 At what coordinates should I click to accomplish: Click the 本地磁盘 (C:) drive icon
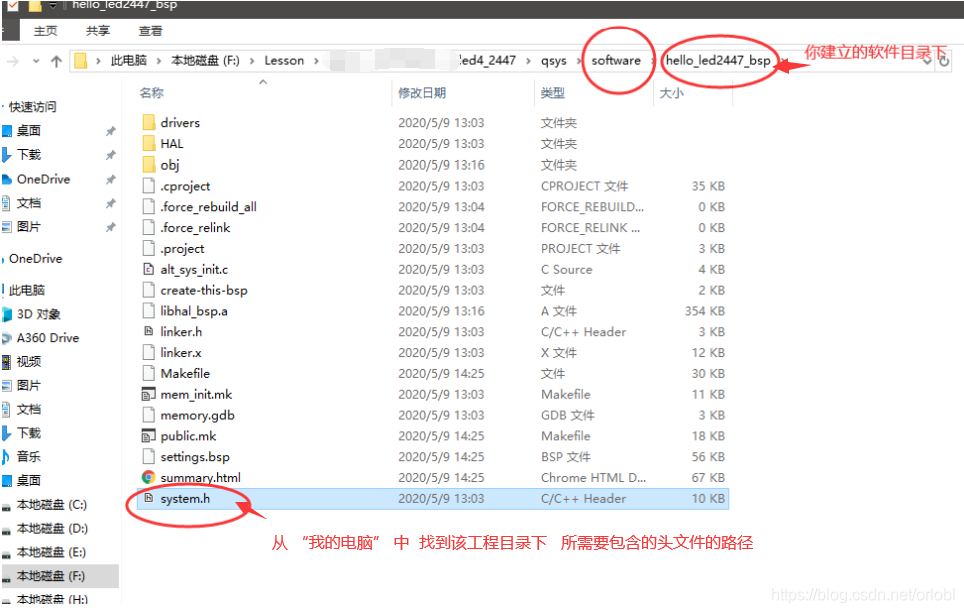(x=7, y=506)
